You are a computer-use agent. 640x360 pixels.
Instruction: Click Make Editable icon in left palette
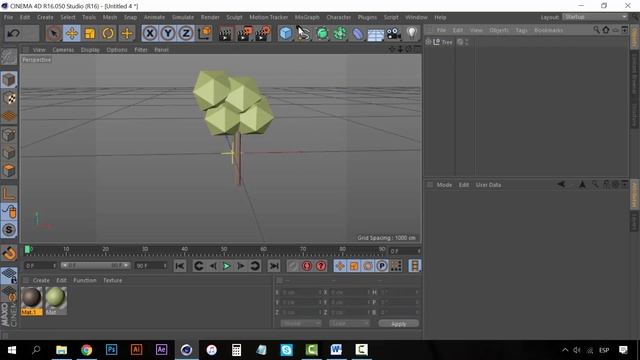pyautogui.click(x=9, y=57)
